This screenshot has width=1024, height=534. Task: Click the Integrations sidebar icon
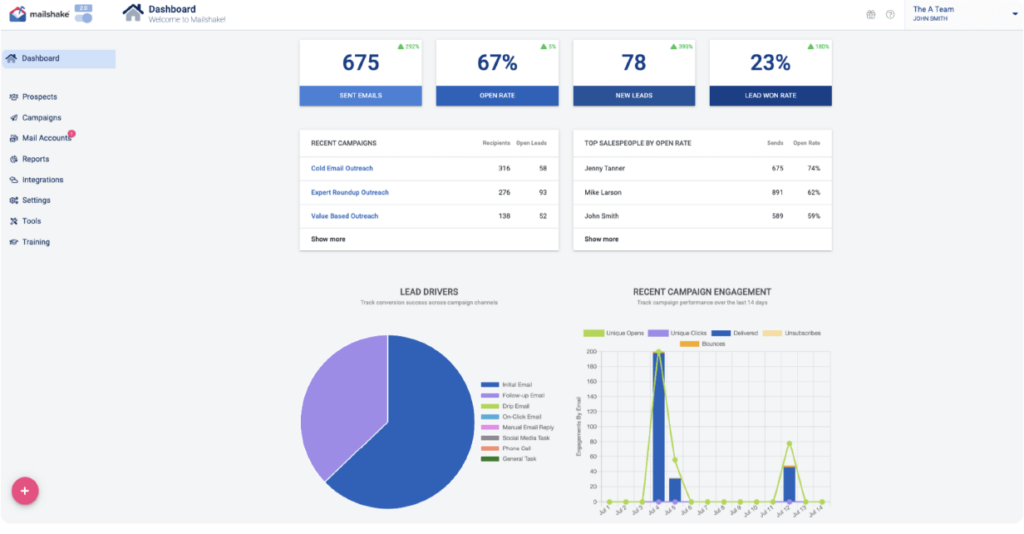14,180
